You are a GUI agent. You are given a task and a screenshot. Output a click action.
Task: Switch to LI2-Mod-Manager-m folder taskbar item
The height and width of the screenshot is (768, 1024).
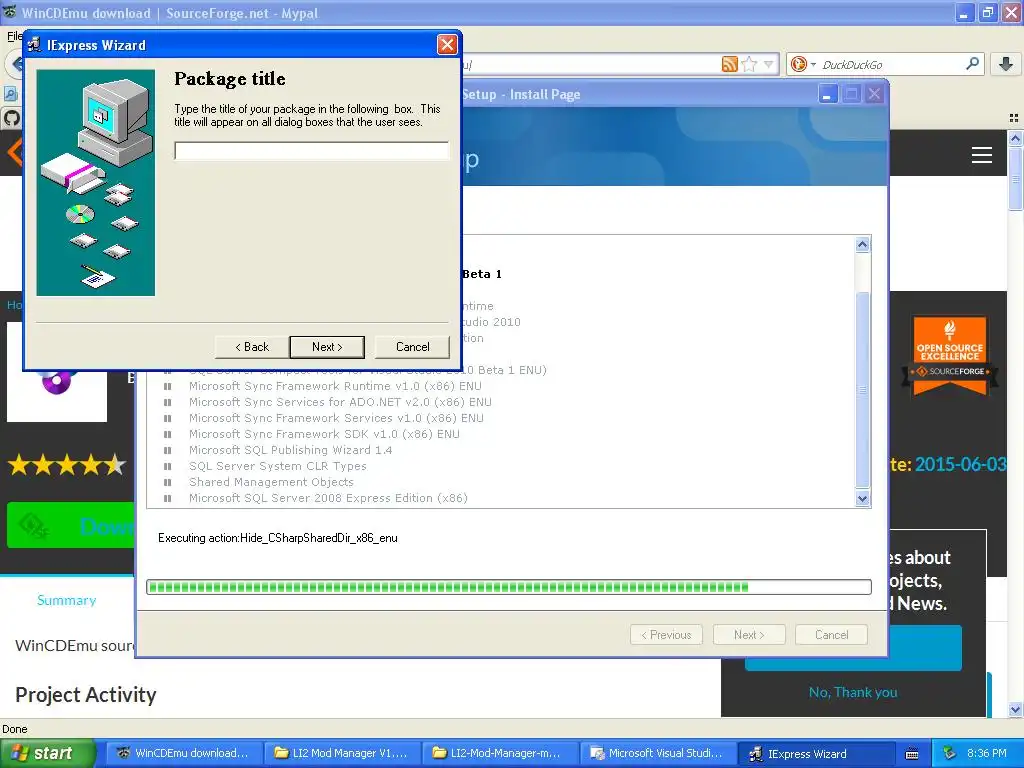[x=499, y=753]
